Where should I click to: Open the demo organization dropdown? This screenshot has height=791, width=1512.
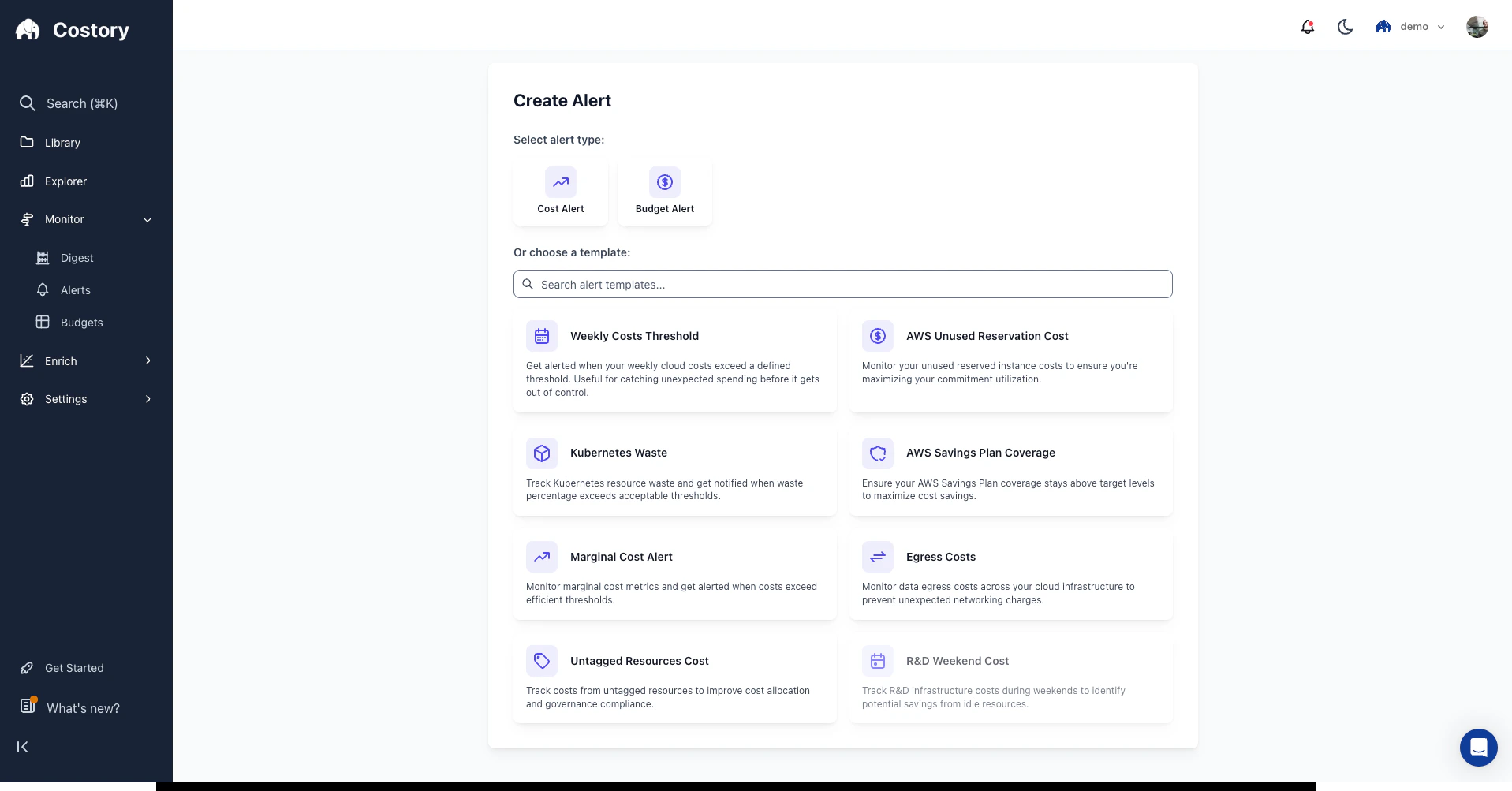pos(1411,26)
